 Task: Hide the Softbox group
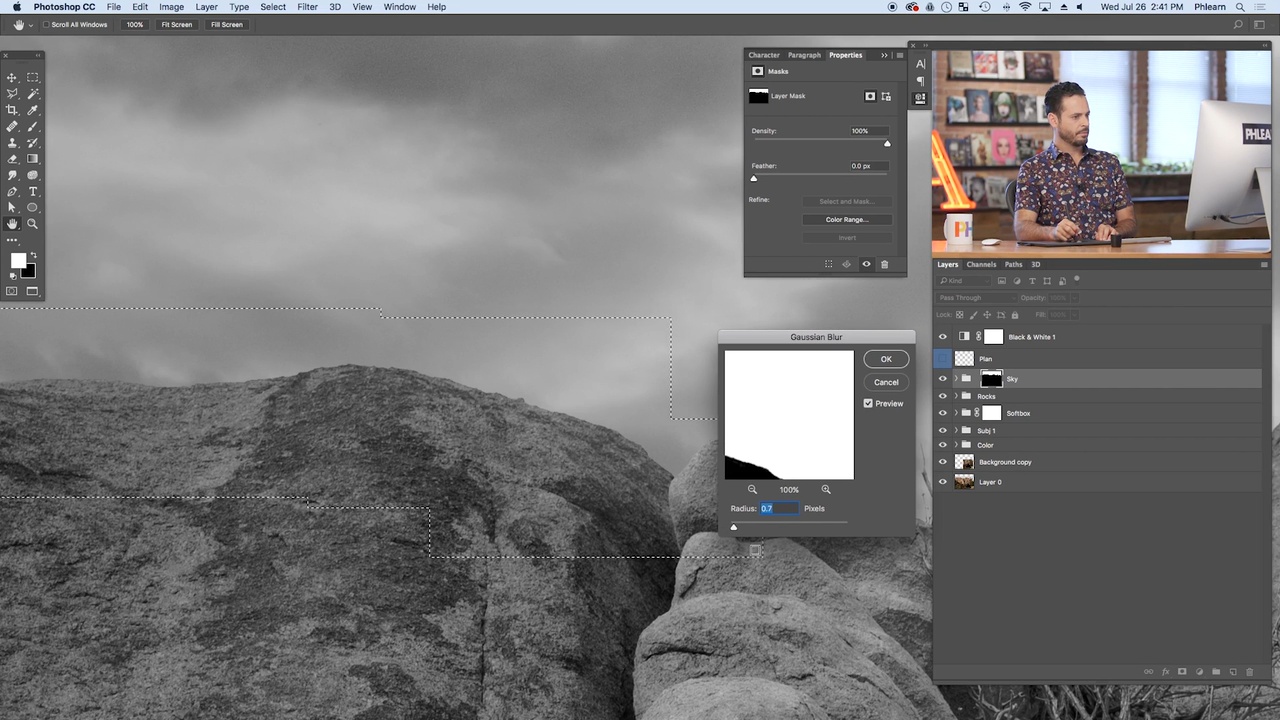pos(942,413)
